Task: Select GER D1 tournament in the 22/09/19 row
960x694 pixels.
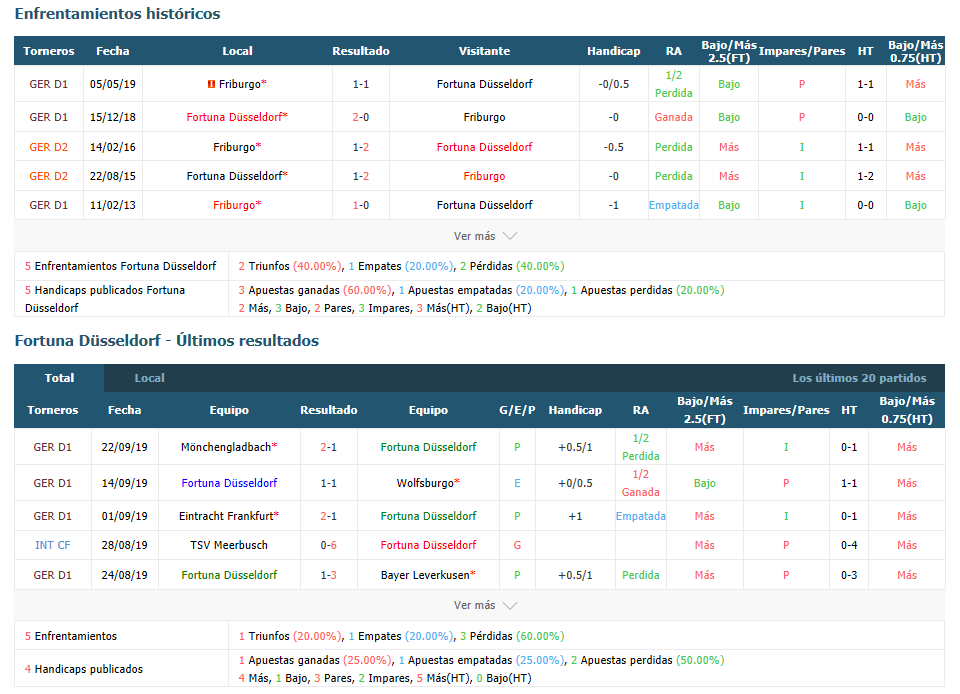Action: (x=53, y=447)
